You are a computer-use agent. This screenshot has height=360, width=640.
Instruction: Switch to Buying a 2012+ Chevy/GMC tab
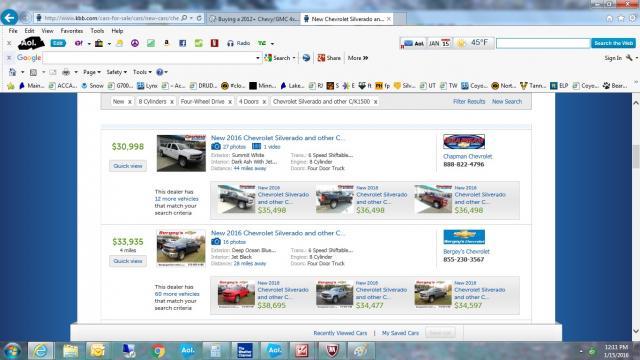point(253,19)
